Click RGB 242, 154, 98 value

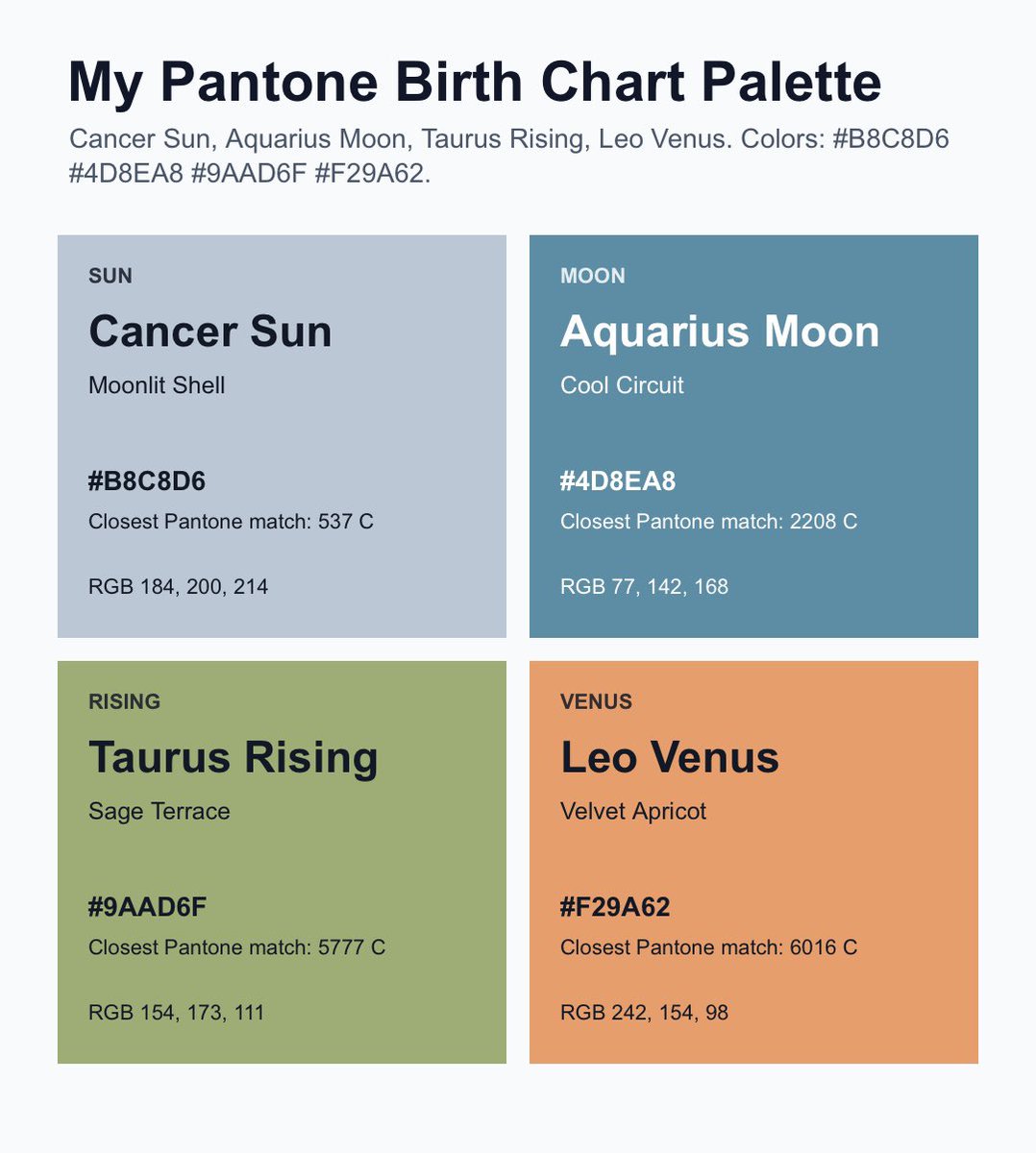(644, 1013)
